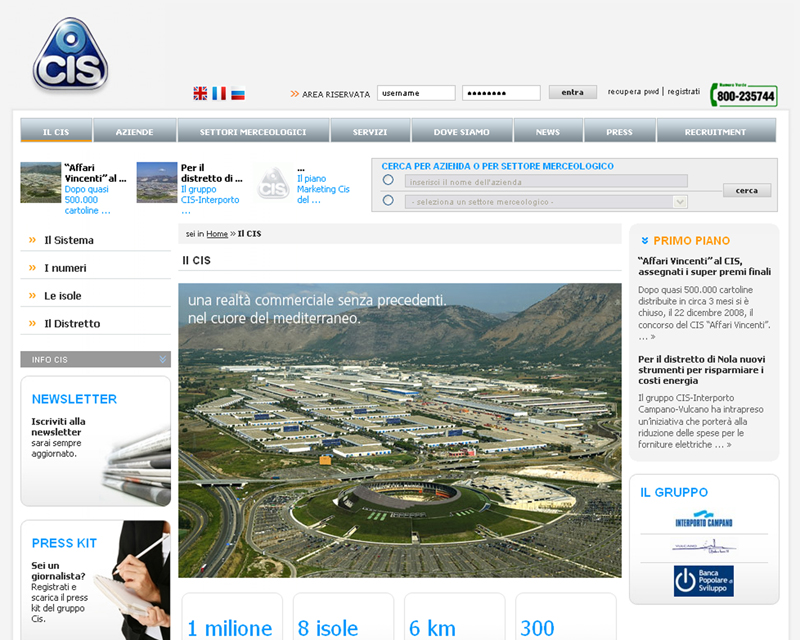Click the PRIMO PIANO heading
The height and width of the screenshot is (640, 800).
692,240
